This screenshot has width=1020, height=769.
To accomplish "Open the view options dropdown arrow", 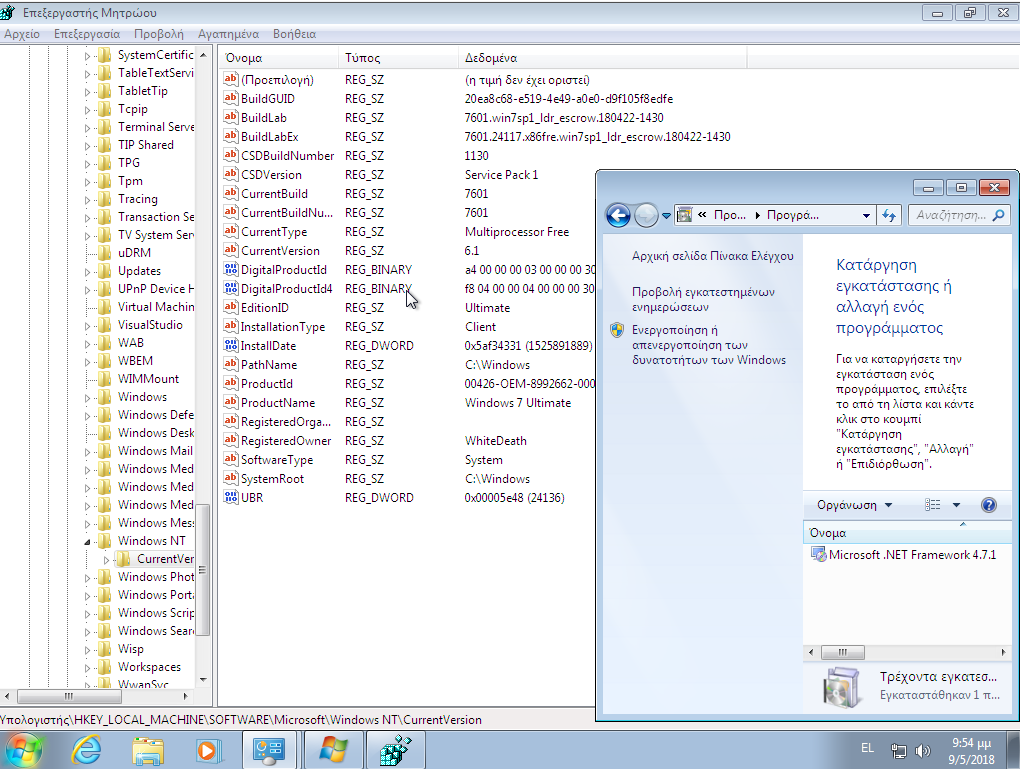I will coord(956,505).
